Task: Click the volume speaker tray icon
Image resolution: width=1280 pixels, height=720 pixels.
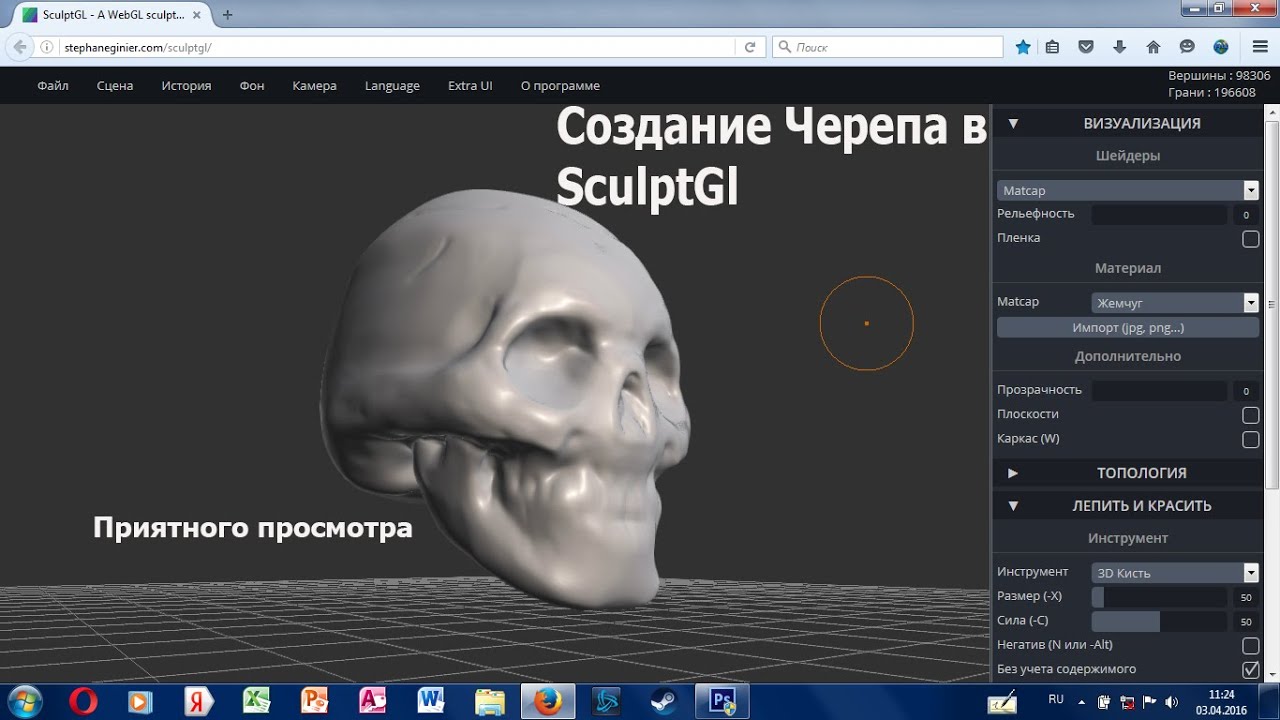Action: tap(1172, 702)
